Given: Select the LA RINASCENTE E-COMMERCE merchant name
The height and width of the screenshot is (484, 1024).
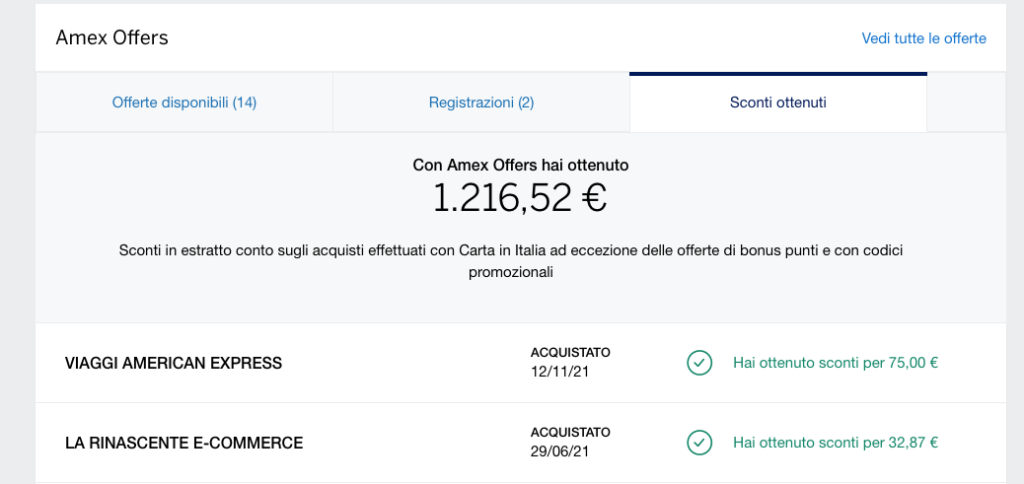Looking at the screenshot, I should pos(184,444).
